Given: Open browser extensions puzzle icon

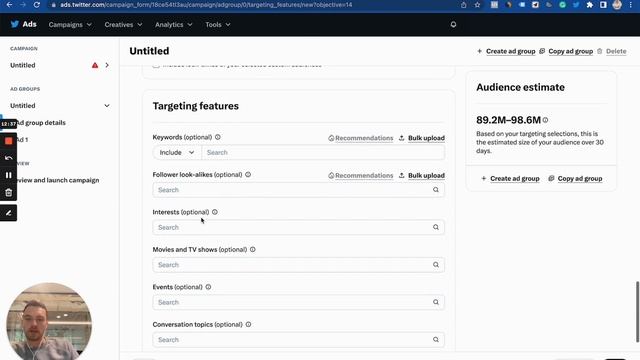Looking at the screenshot, I should pos(589,5).
